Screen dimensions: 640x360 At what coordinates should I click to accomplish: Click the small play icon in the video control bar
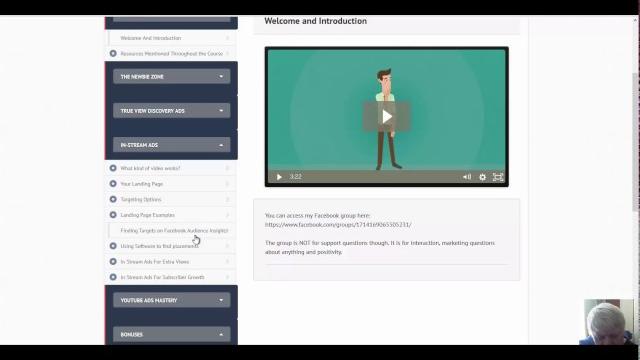click(279, 177)
